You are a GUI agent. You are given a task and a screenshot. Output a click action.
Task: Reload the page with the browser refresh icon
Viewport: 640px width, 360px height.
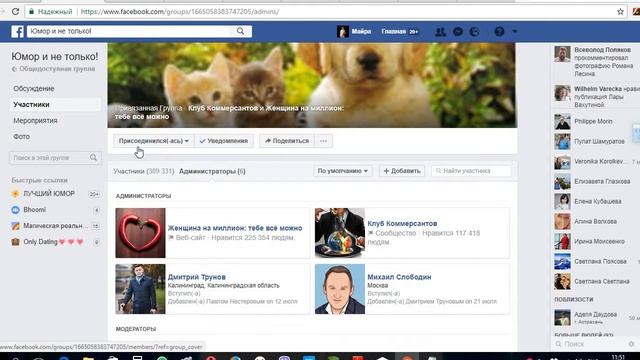tap(15, 11)
